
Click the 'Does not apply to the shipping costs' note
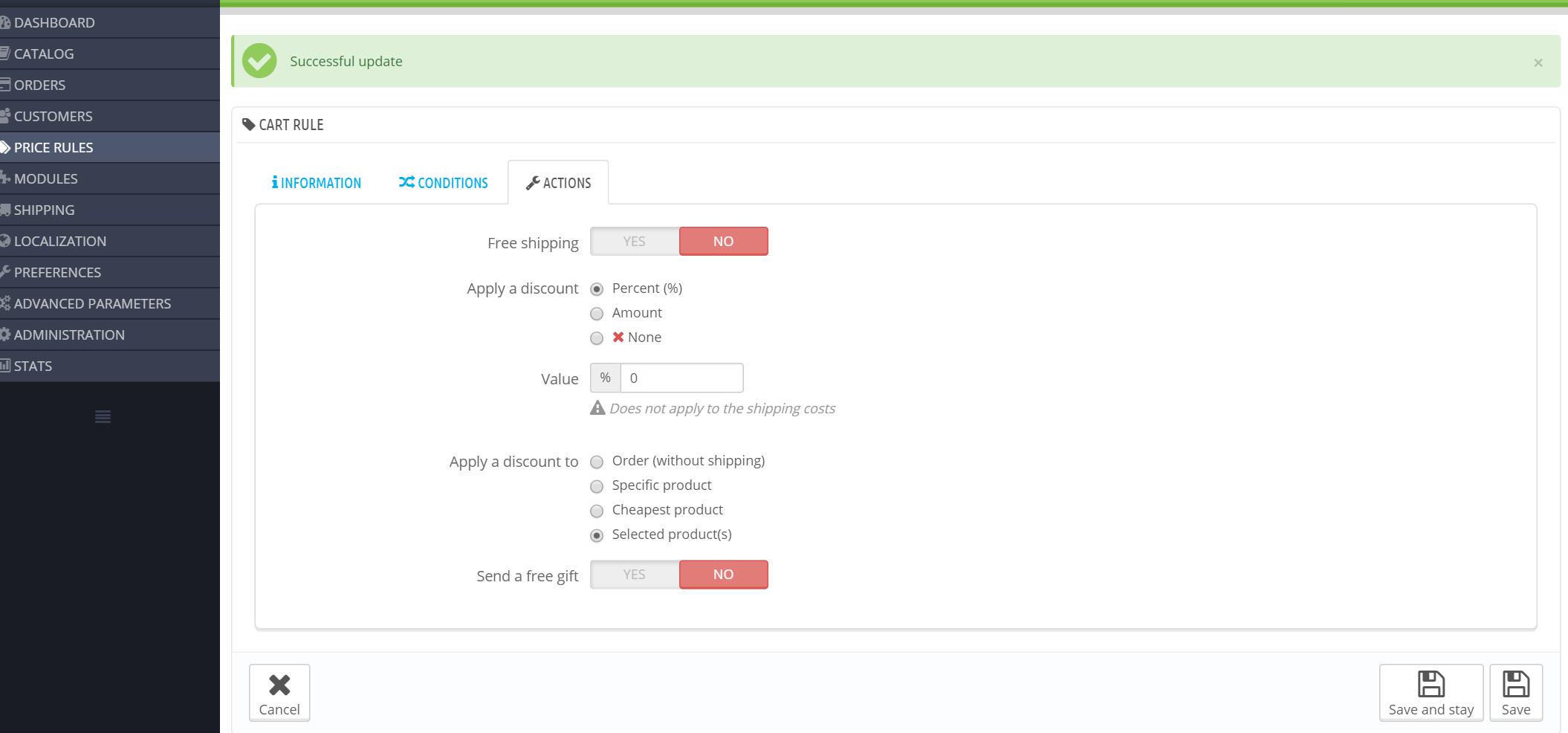(722, 409)
